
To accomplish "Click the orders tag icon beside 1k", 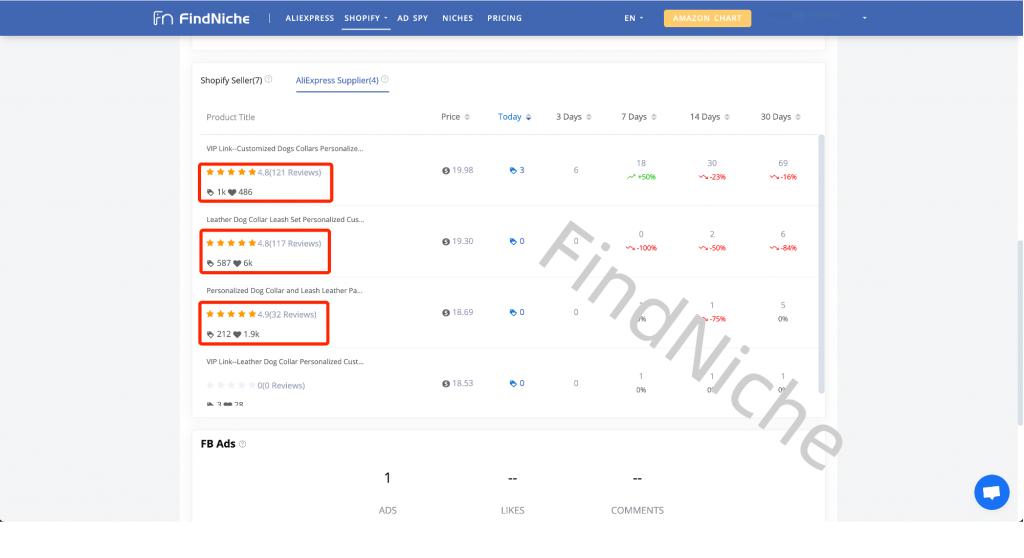I will pyautogui.click(x=210, y=193).
